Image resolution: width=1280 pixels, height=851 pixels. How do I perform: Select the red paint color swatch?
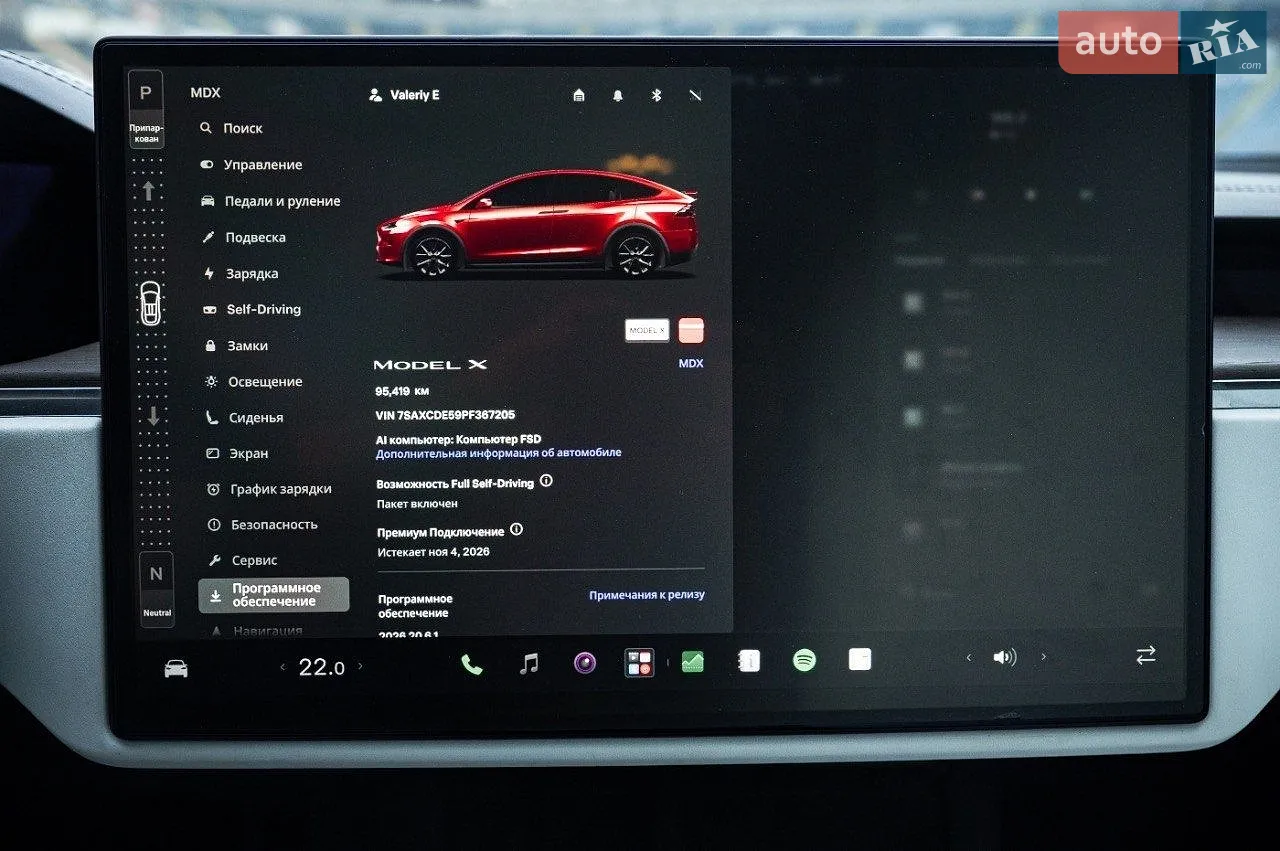coord(691,330)
